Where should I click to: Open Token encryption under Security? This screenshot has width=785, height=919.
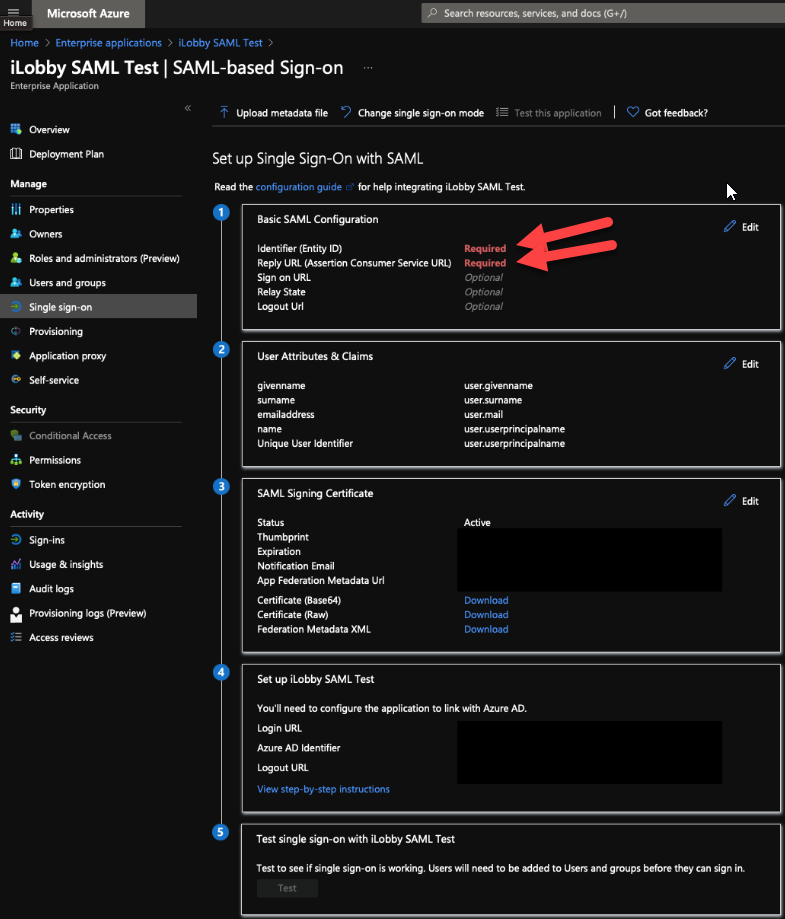pyautogui.click(x=67, y=485)
